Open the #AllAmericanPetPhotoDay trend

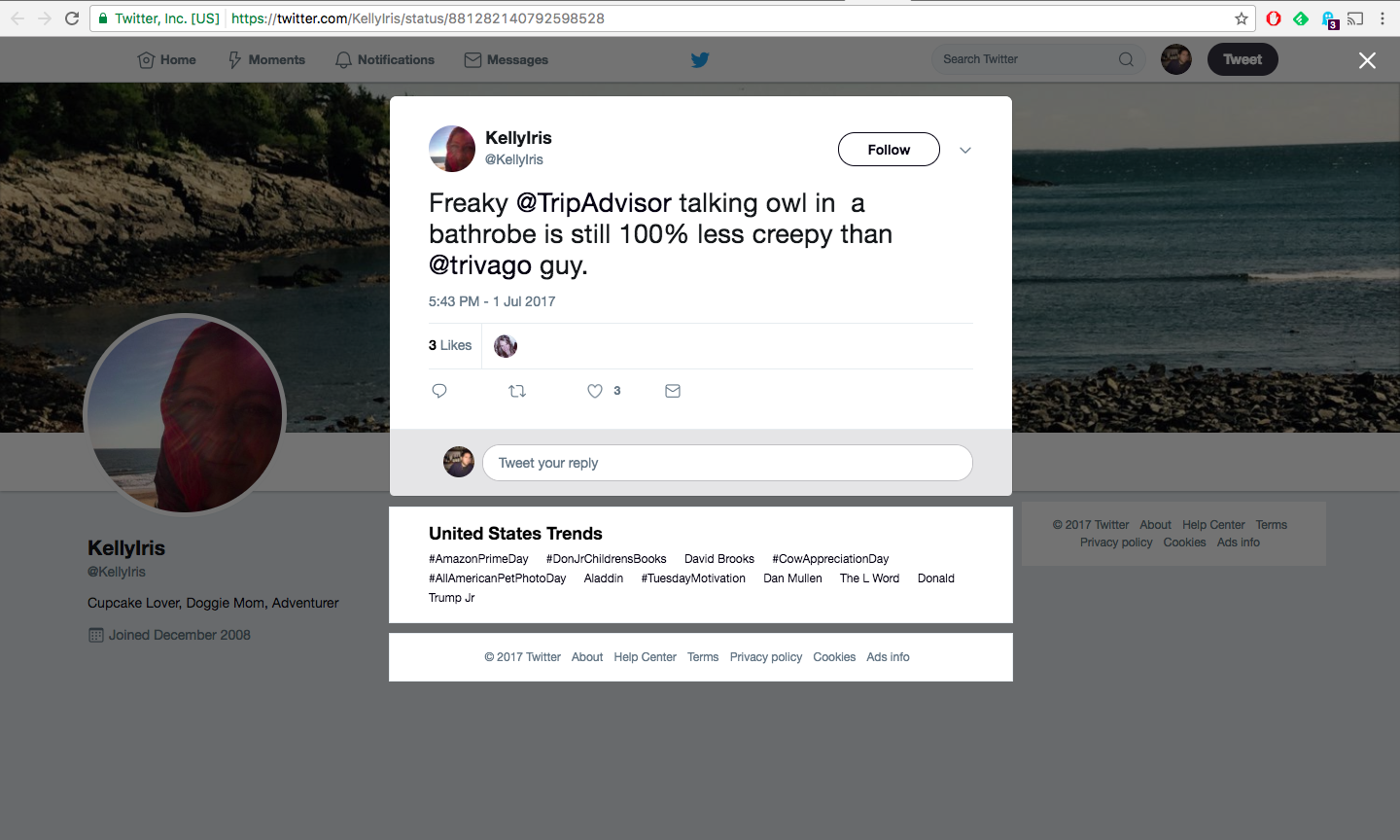pyautogui.click(x=497, y=578)
